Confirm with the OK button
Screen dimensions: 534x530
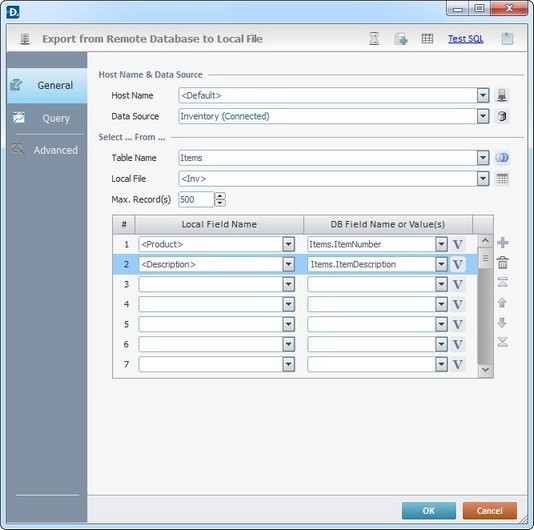pos(428,511)
